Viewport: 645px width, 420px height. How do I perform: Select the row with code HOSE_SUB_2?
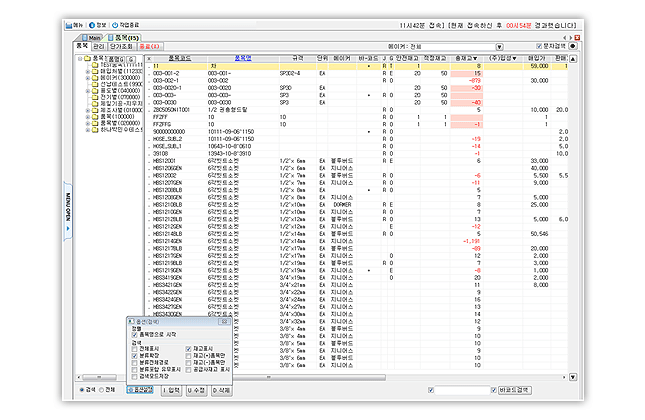[357, 139]
